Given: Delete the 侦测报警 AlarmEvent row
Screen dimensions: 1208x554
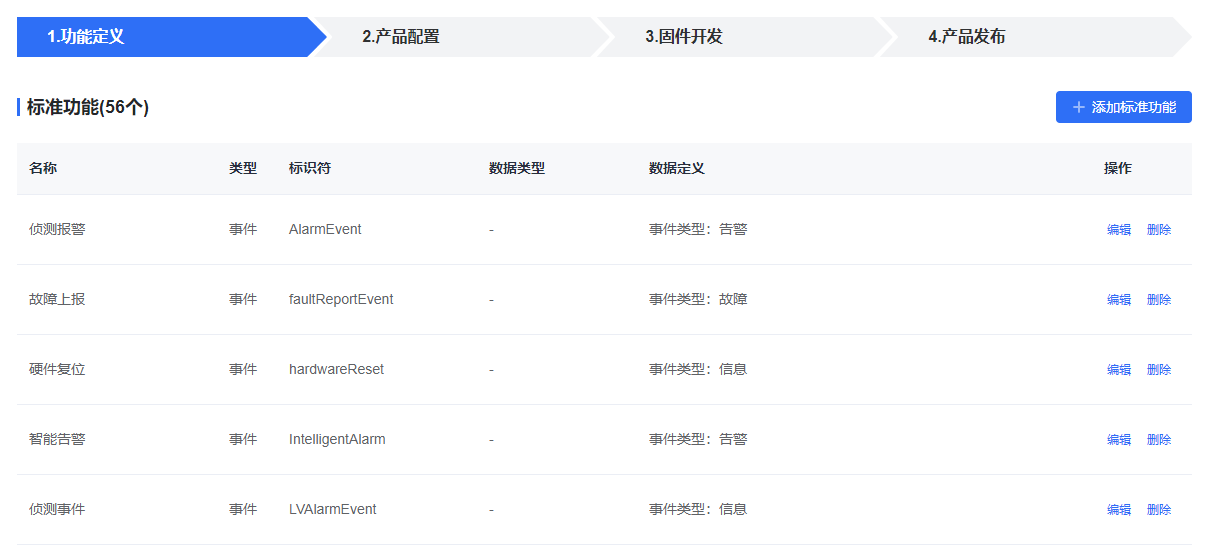Looking at the screenshot, I should pos(1159,229).
